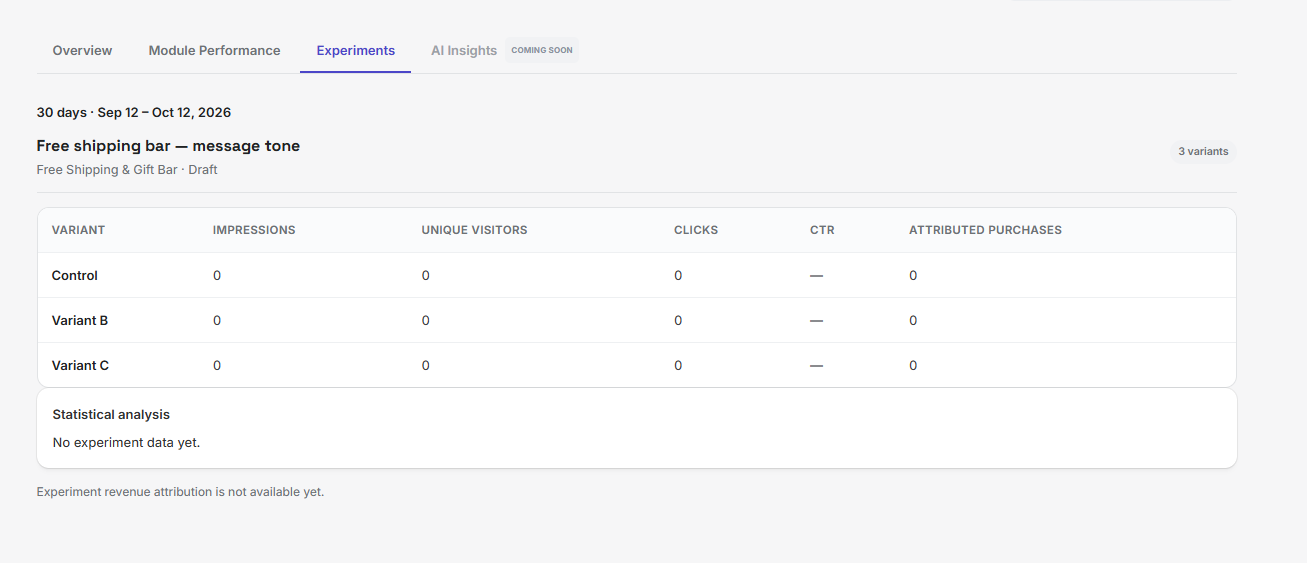The height and width of the screenshot is (563, 1307).
Task: Click the UNIQUE VISITORS column header
Action: (x=474, y=230)
